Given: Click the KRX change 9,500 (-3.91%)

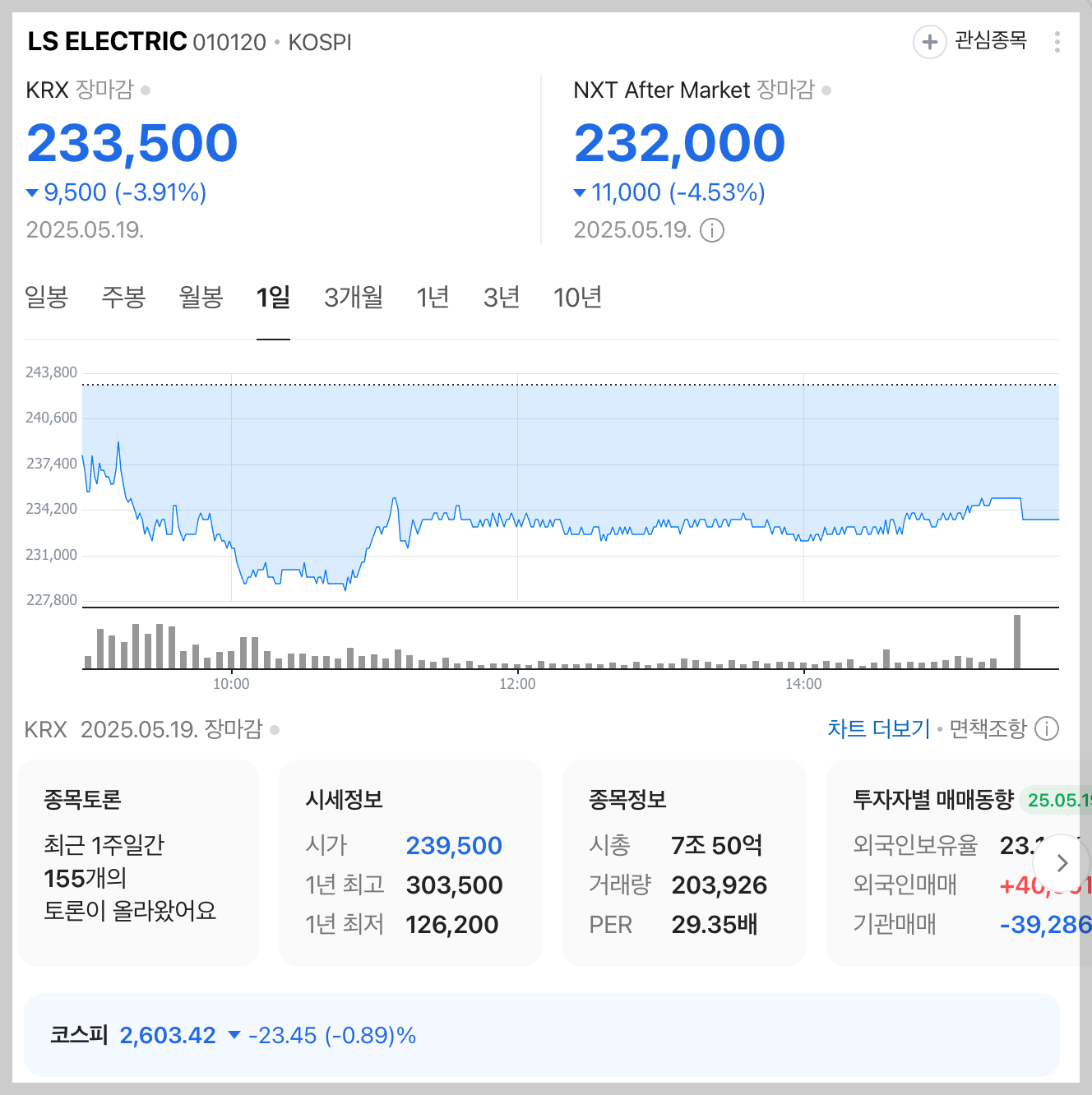Looking at the screenshot, I should (x=117, y=192).
